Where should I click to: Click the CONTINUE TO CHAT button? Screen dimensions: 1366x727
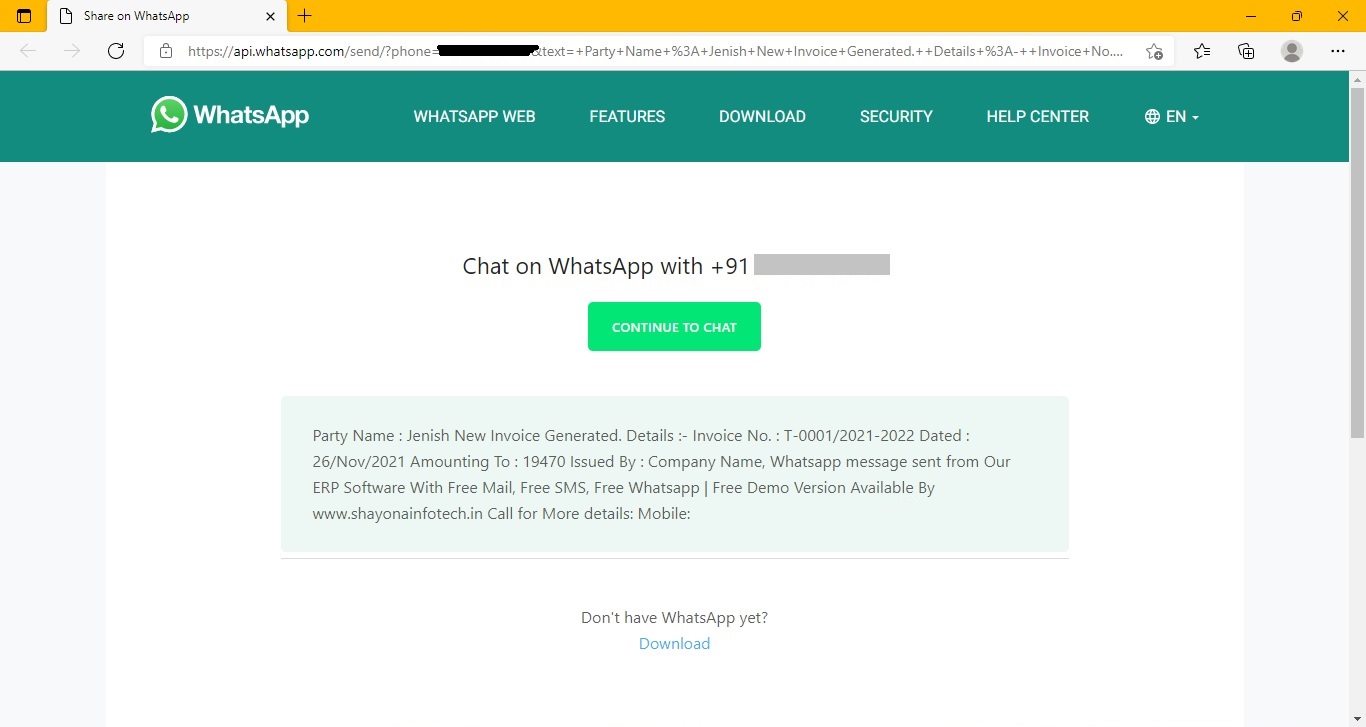(x=674, y=327)
